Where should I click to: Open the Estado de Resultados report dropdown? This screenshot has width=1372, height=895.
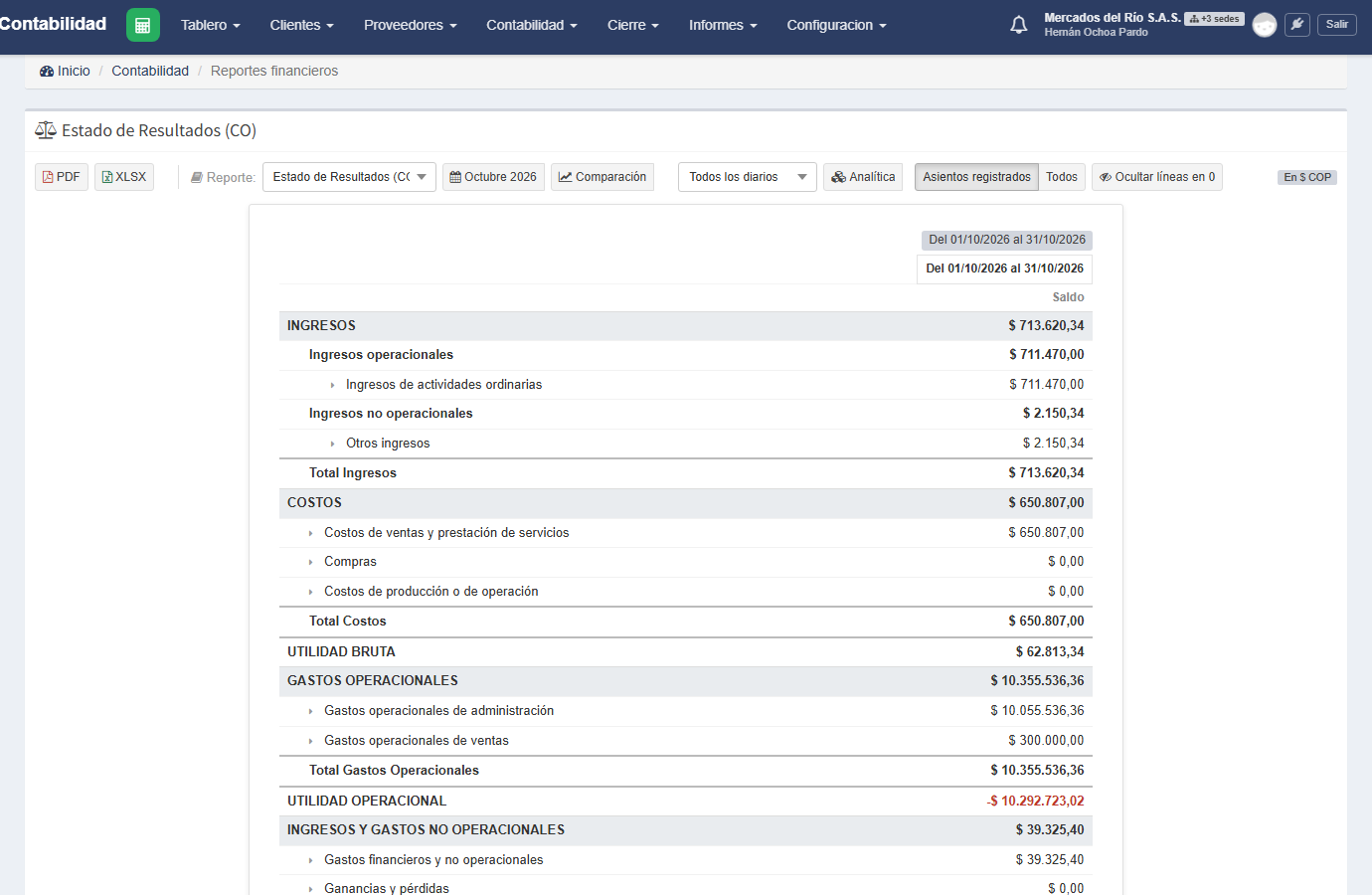click(x=349, y=177)
